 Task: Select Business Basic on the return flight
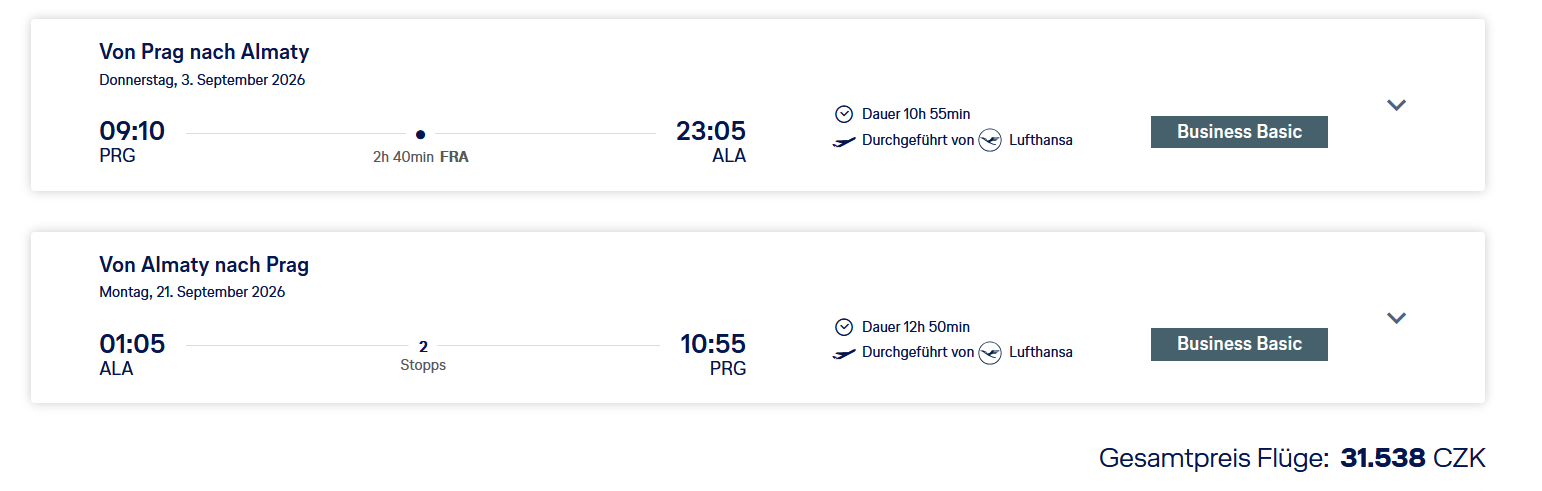click(x=1239, y=344)
